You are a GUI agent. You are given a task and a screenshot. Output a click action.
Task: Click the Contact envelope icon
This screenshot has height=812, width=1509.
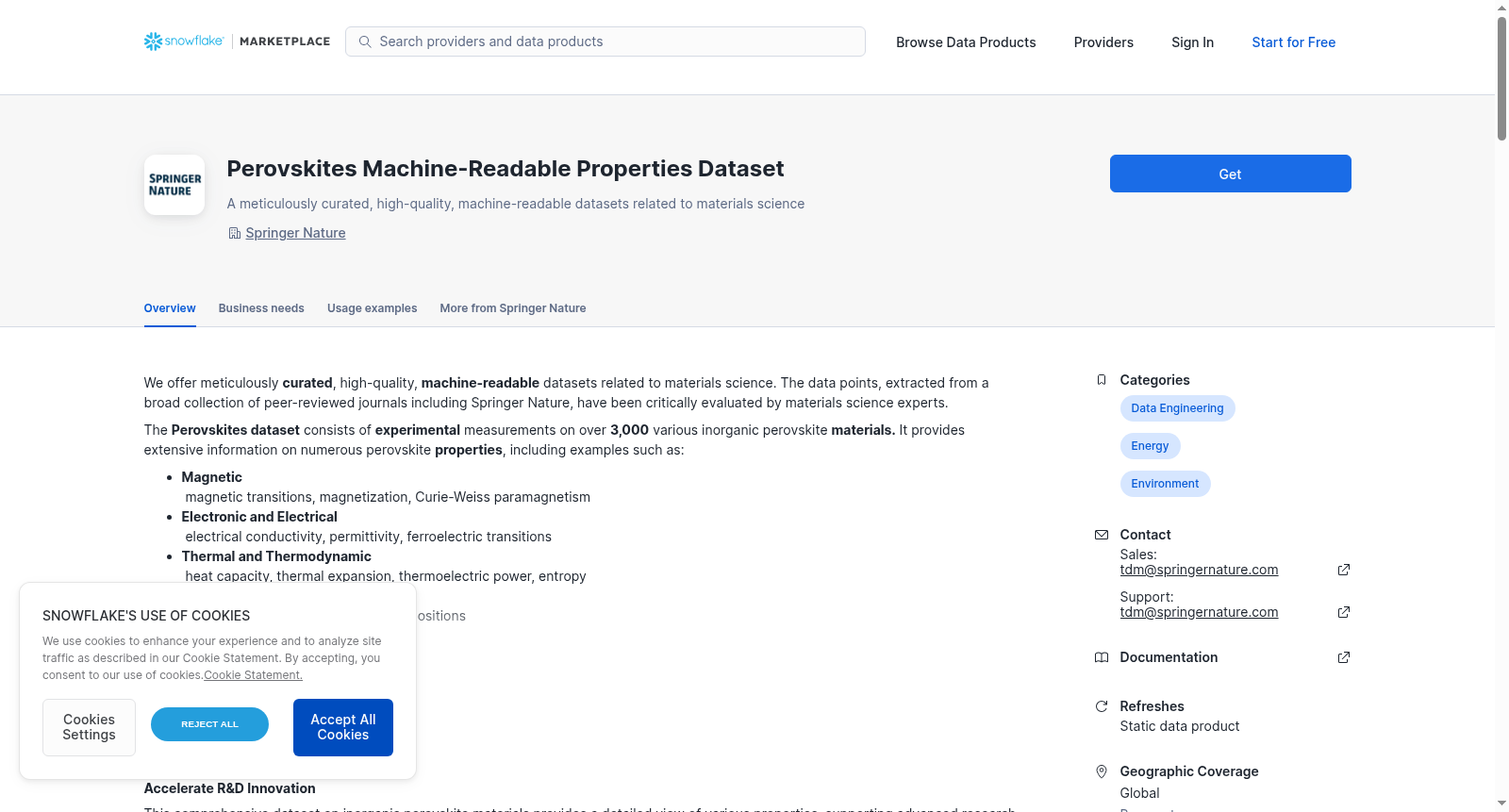(1101, 535)
